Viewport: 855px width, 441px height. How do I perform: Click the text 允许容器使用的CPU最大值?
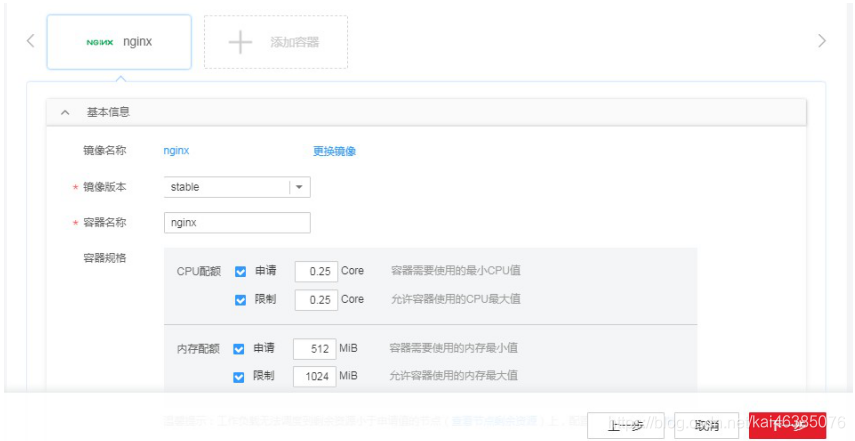coord(456,299)
